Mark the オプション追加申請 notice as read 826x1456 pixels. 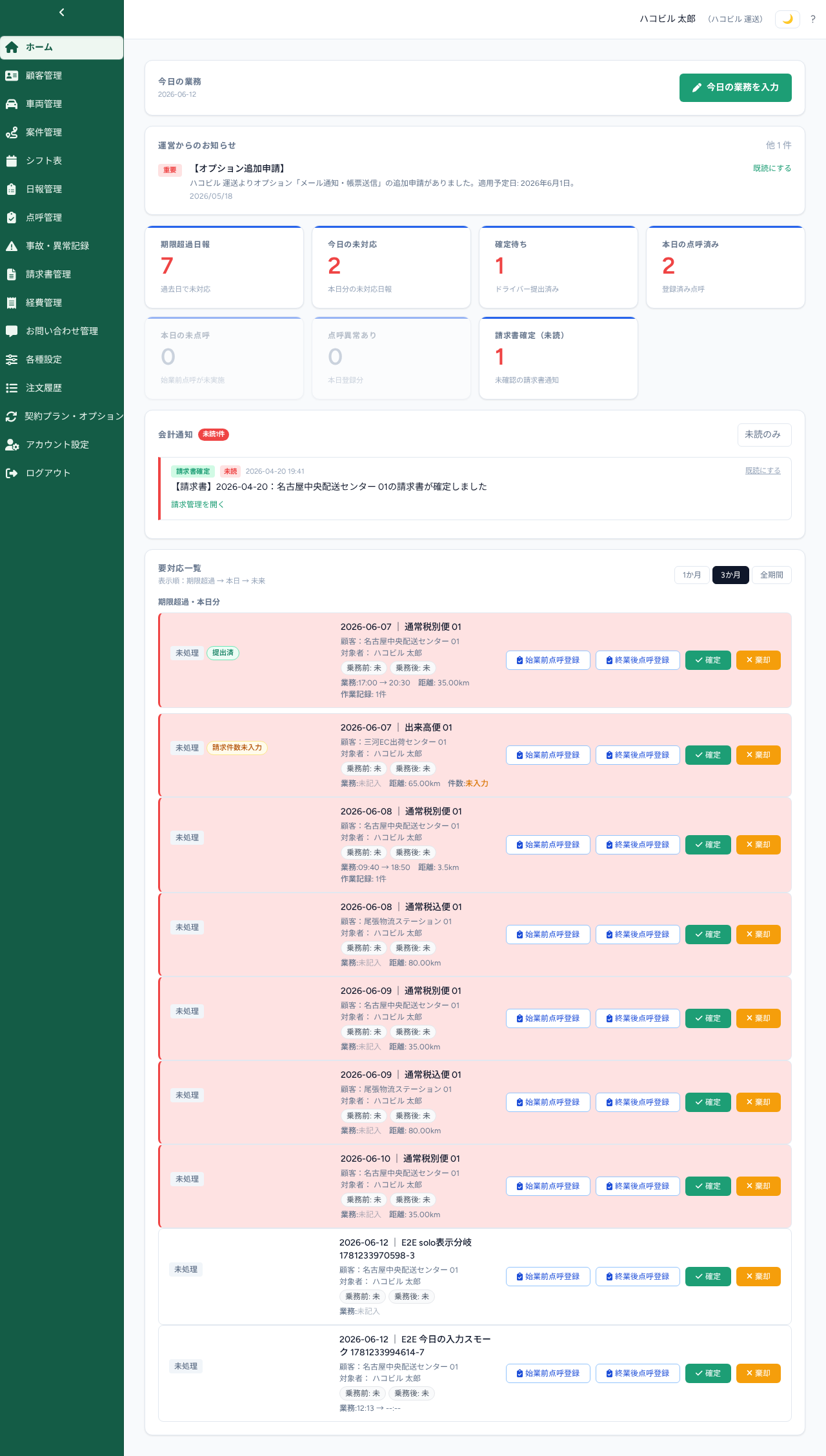point(772,168)
